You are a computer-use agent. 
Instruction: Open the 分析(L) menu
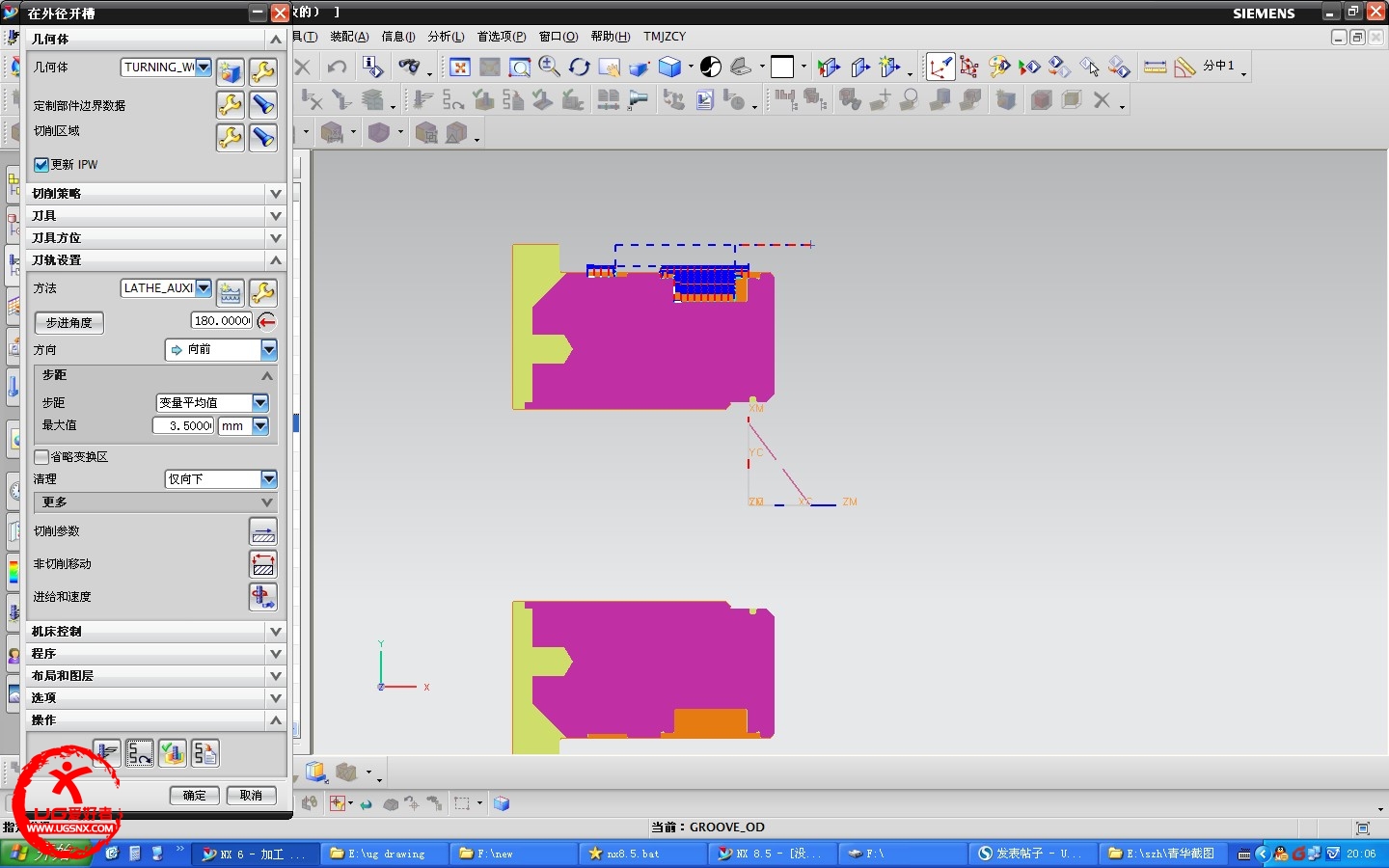coord(446,37)
